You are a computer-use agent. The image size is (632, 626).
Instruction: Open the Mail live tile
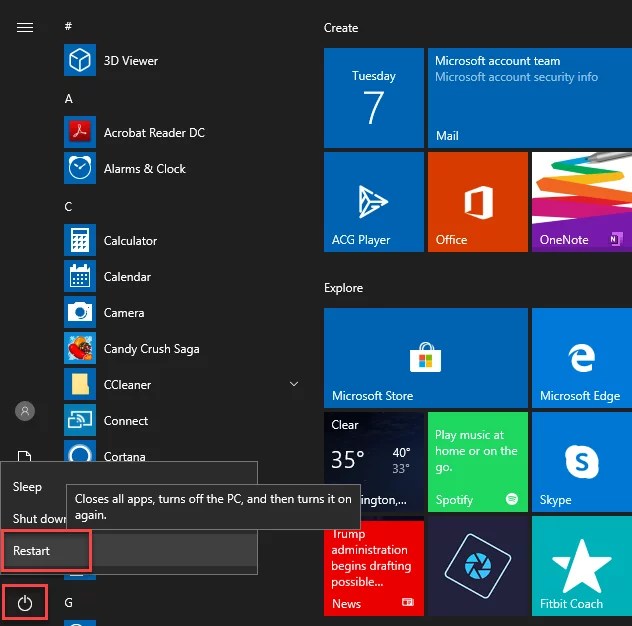pos(530,98)
